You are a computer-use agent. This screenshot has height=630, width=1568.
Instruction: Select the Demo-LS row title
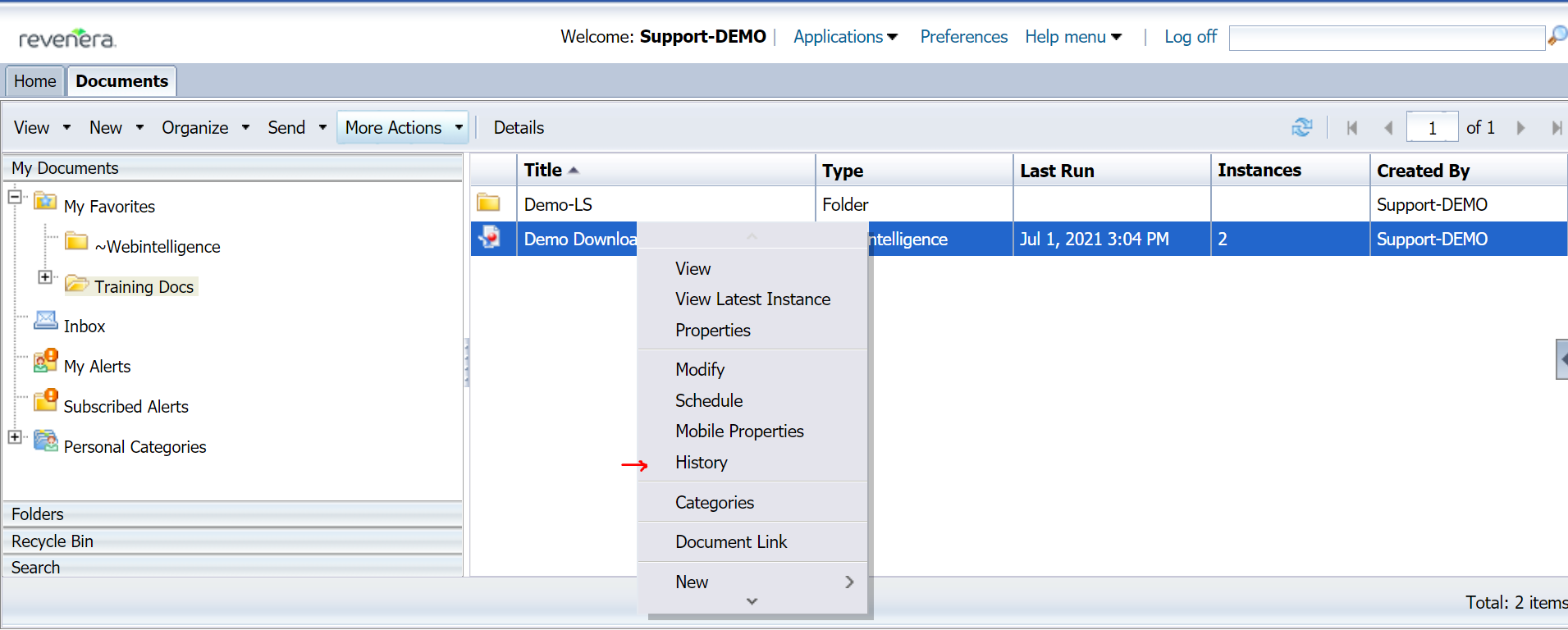tap(558, 205)
